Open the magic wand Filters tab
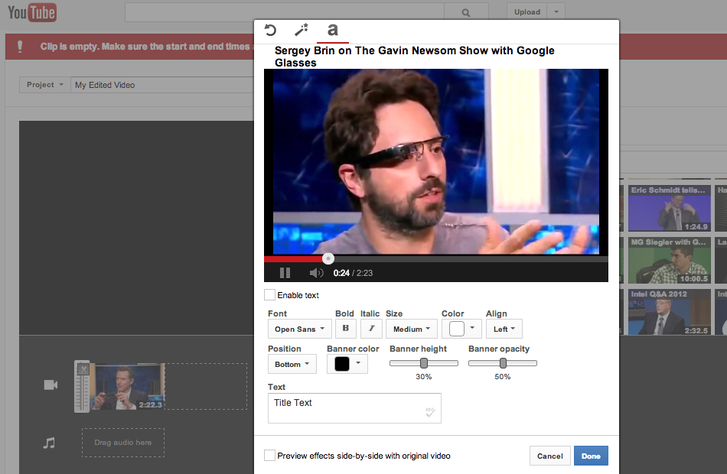The image size is (727, 474). [x=301, y=30]
